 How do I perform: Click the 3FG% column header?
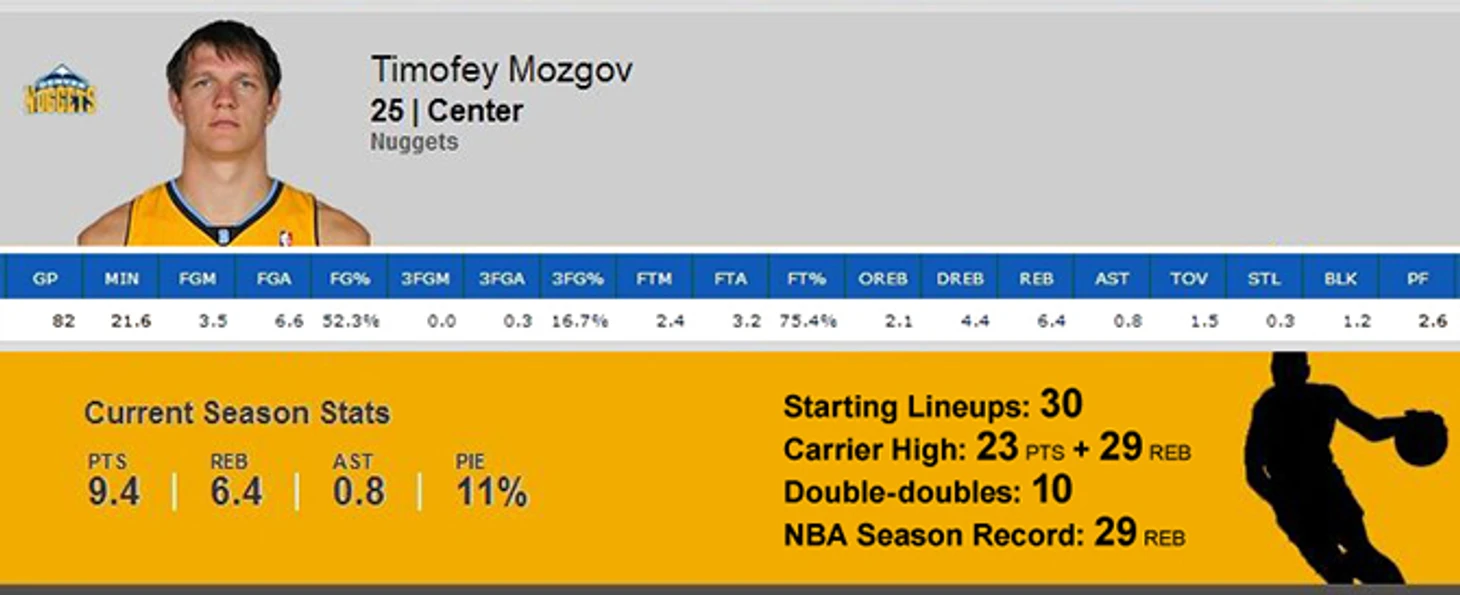578,279
